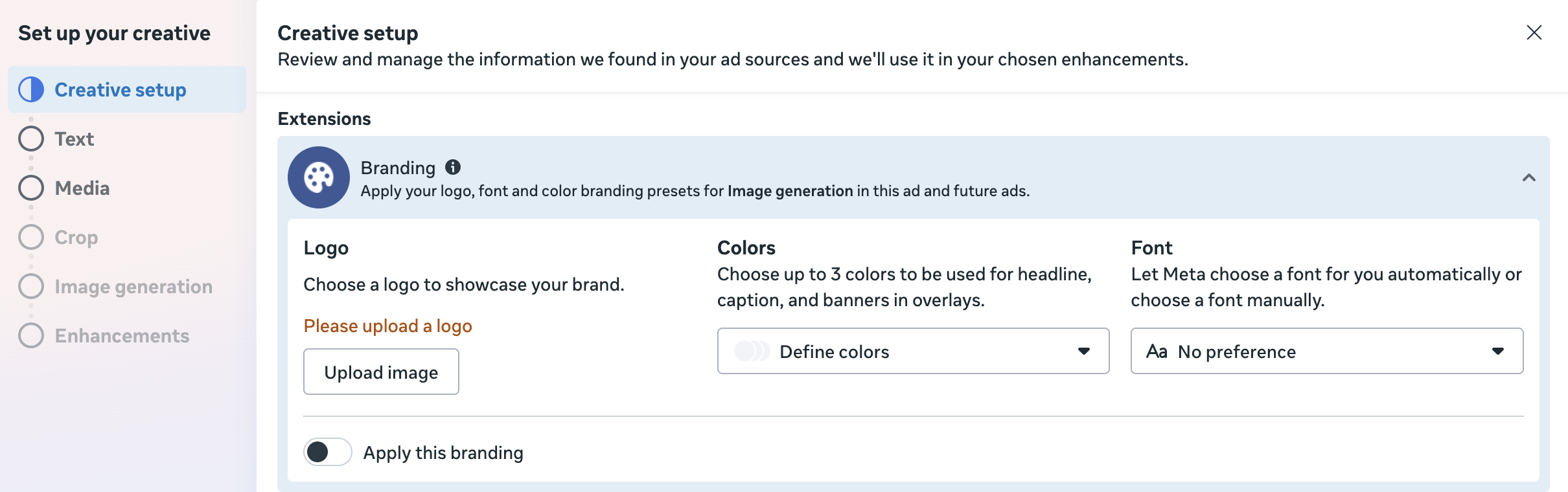Collapse the Branding section with the chevron
The height and width of the screenshot is (492, 1568).
[1528, 177]
